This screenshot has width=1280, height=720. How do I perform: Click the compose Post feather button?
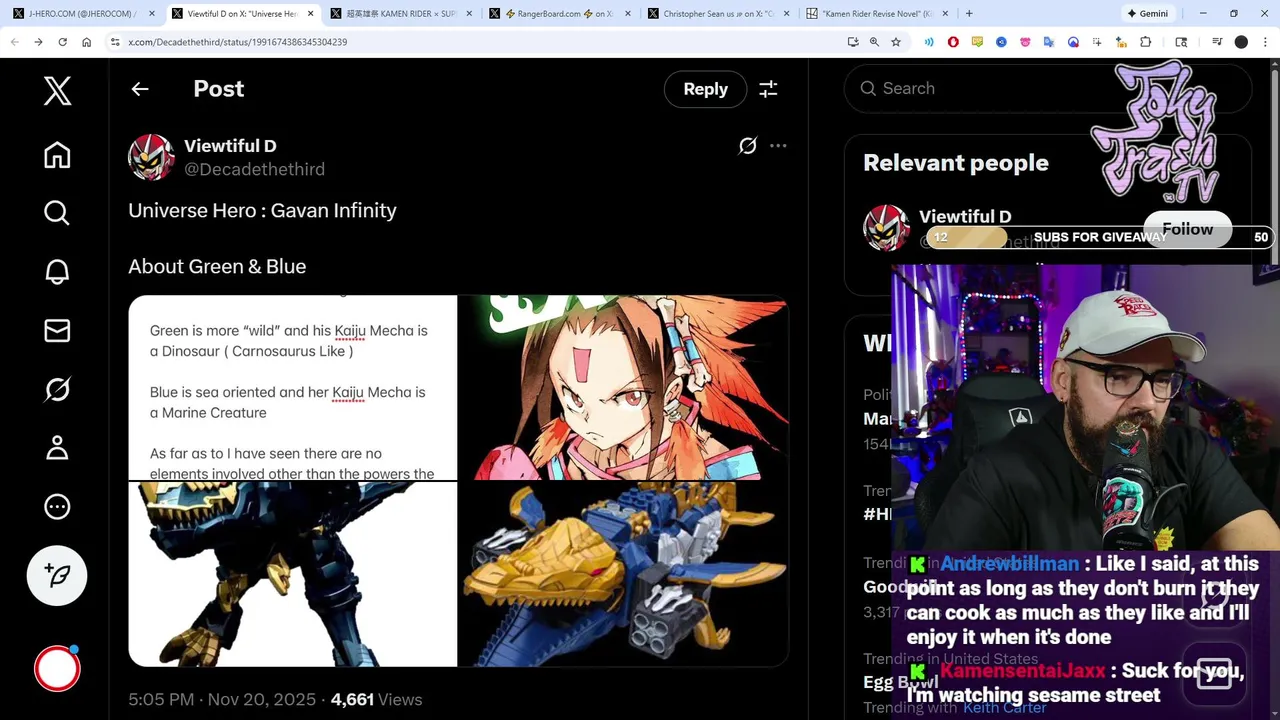57,576
